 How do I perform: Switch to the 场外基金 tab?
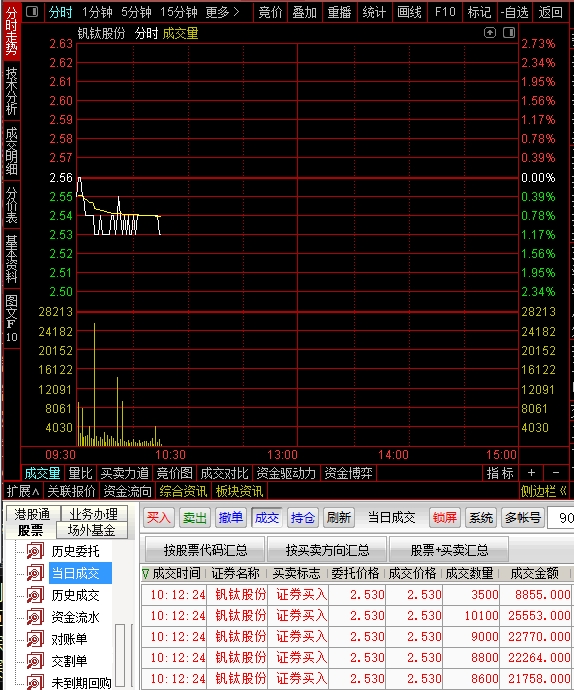tap(92, 530)
